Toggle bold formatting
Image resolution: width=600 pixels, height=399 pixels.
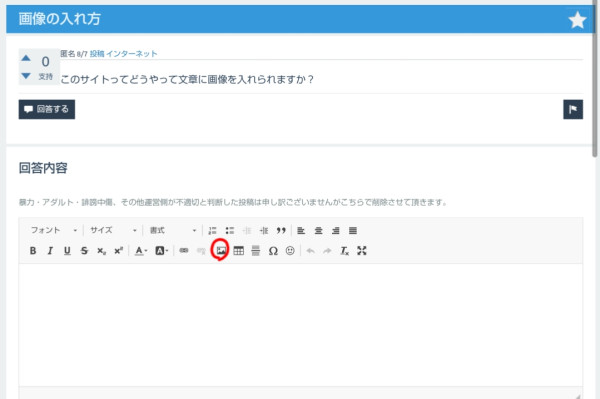(33, 251)
